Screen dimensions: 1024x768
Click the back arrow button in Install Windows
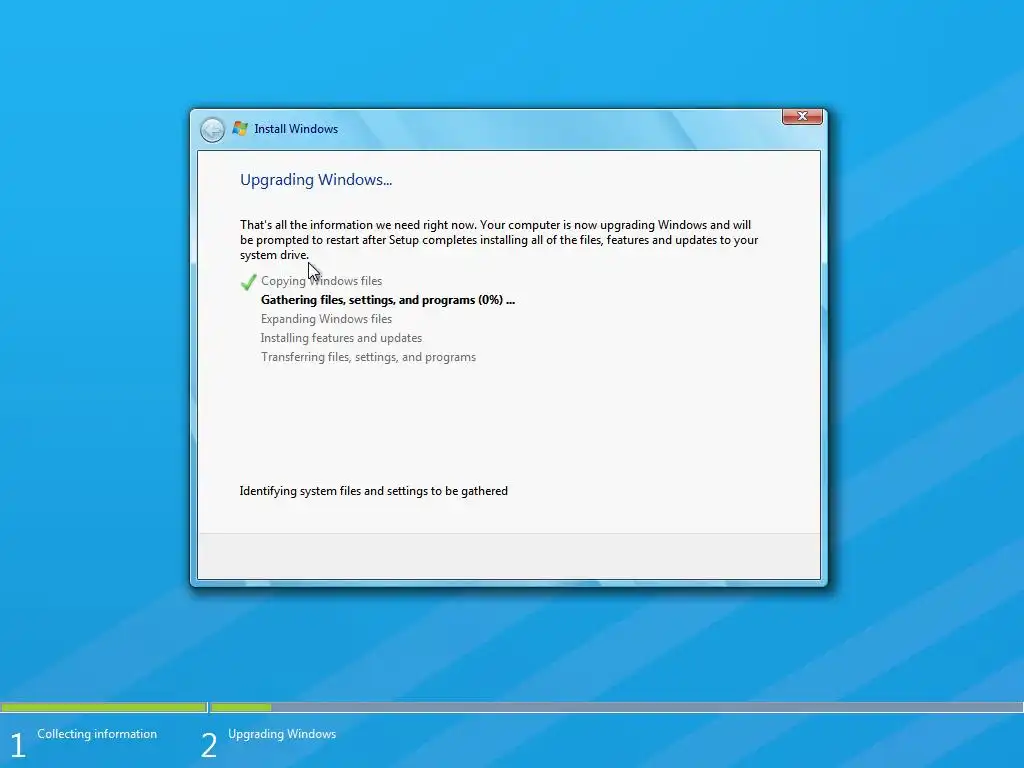pyautogui.click(x=212, y=129)
